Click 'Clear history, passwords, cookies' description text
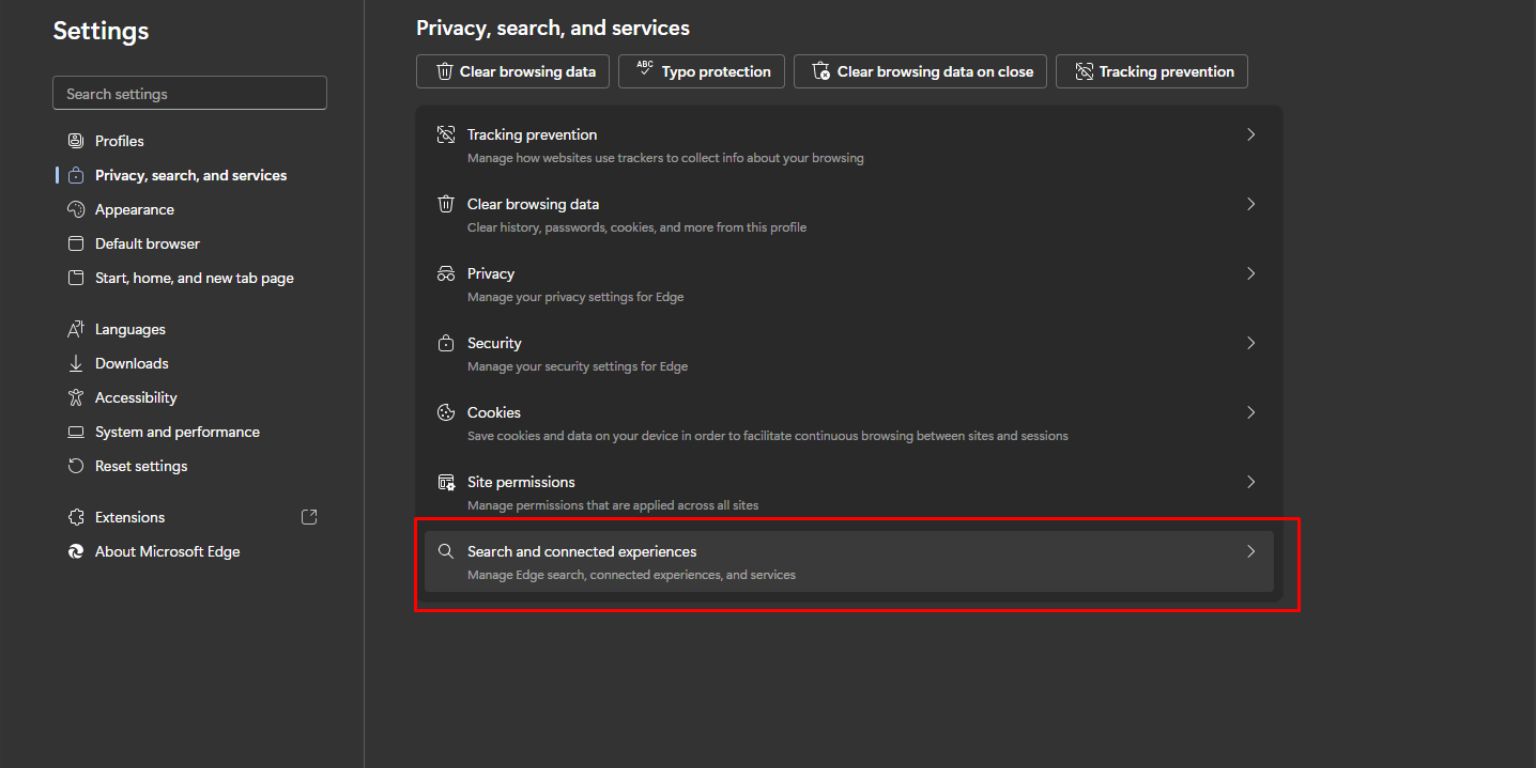This screenshot has height=768, width=1536. tap(636, 227)
